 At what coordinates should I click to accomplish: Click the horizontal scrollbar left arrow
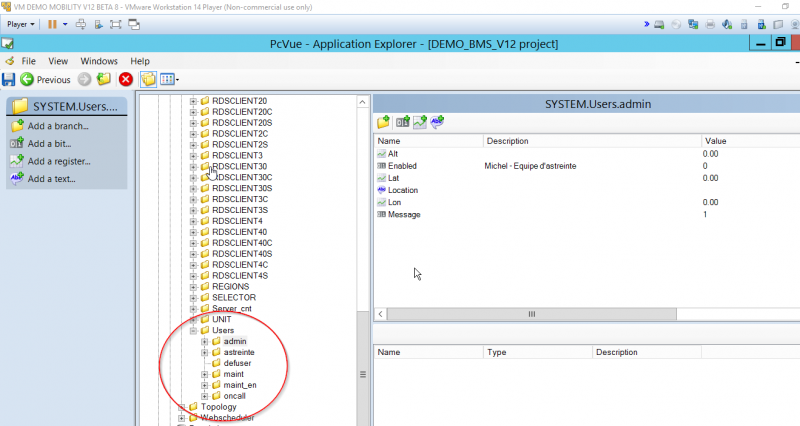coord(381,314)
